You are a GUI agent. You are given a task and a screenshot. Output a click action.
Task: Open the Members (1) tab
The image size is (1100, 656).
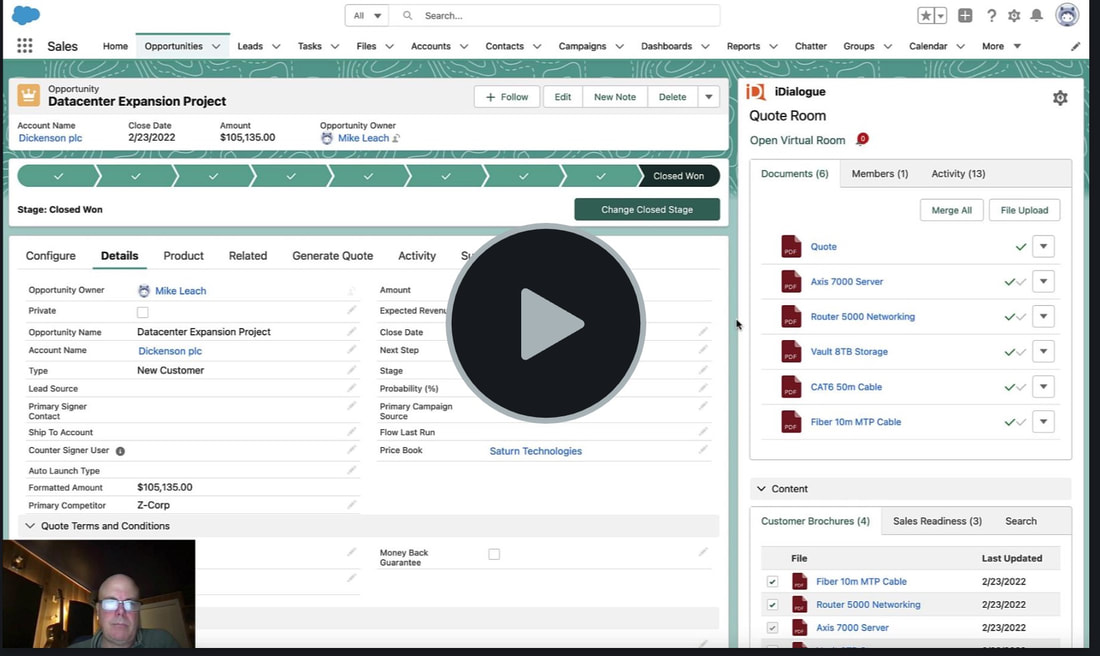(880, 173)
